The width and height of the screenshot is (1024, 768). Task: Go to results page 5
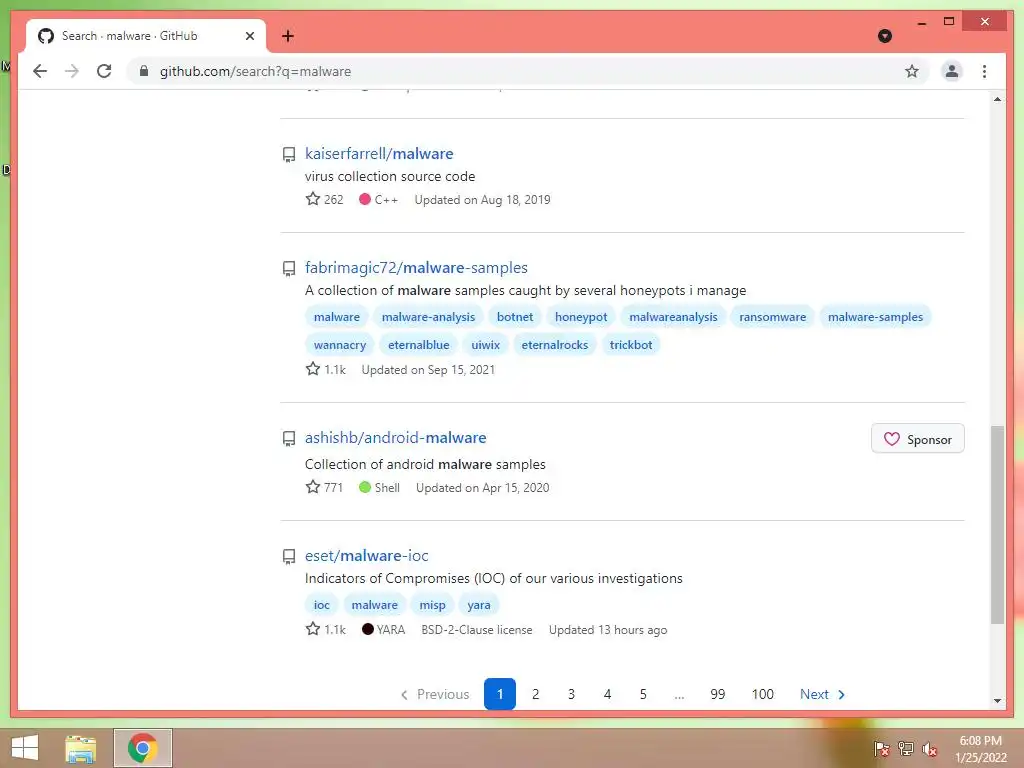(x=643, y=694)
